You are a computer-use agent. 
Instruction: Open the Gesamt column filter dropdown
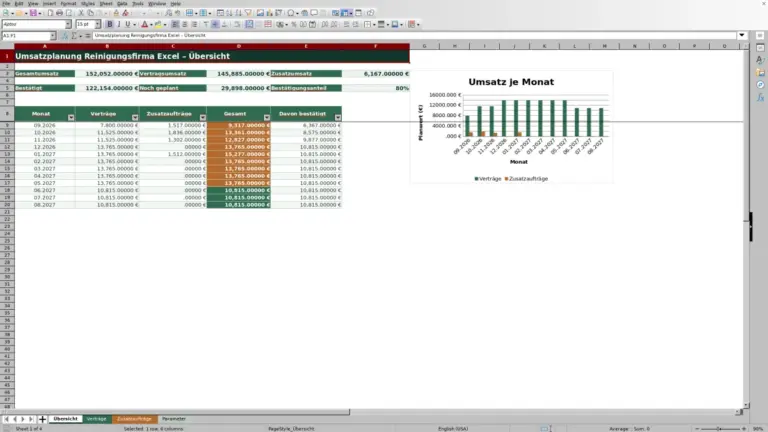click(266, 118)
